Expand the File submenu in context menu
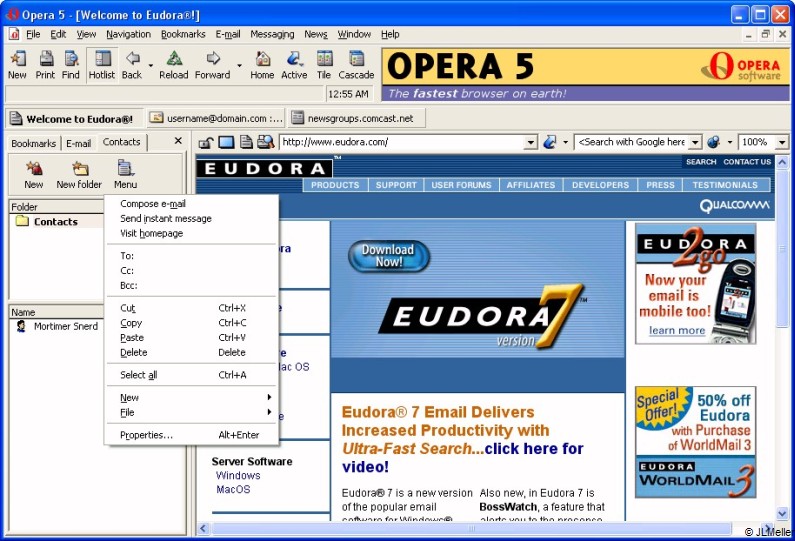 (192, 412)
